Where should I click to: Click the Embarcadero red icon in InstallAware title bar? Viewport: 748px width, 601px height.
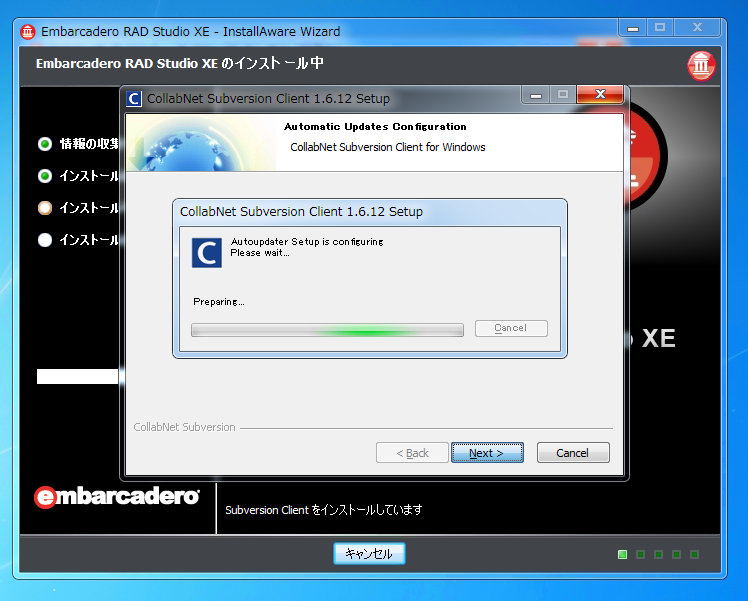coord(28,31)
